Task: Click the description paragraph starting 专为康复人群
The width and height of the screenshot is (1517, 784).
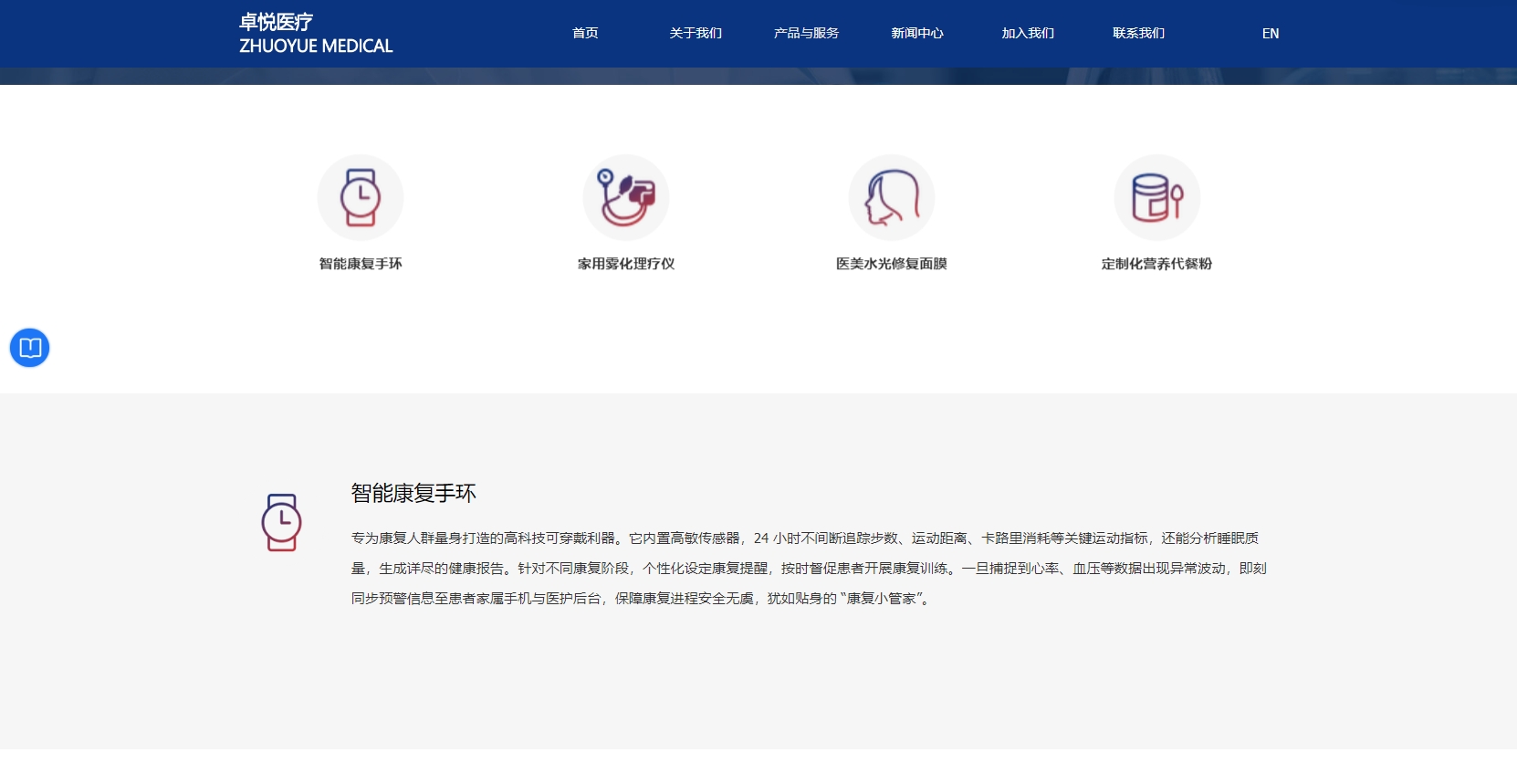Action: (809, 569)
